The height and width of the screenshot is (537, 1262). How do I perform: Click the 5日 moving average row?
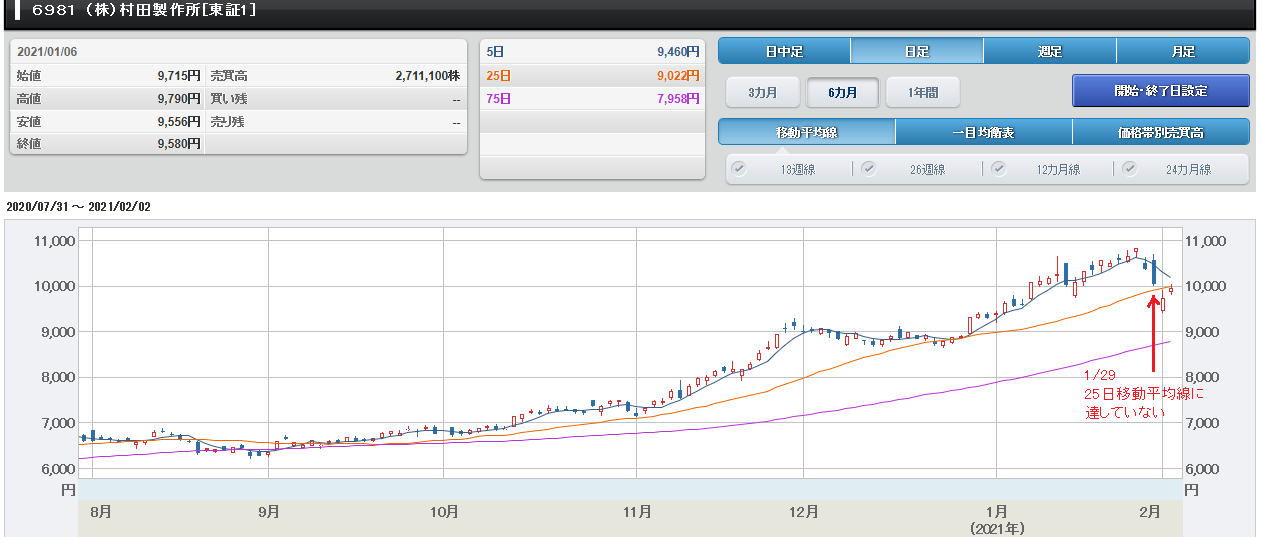[592, 52]
